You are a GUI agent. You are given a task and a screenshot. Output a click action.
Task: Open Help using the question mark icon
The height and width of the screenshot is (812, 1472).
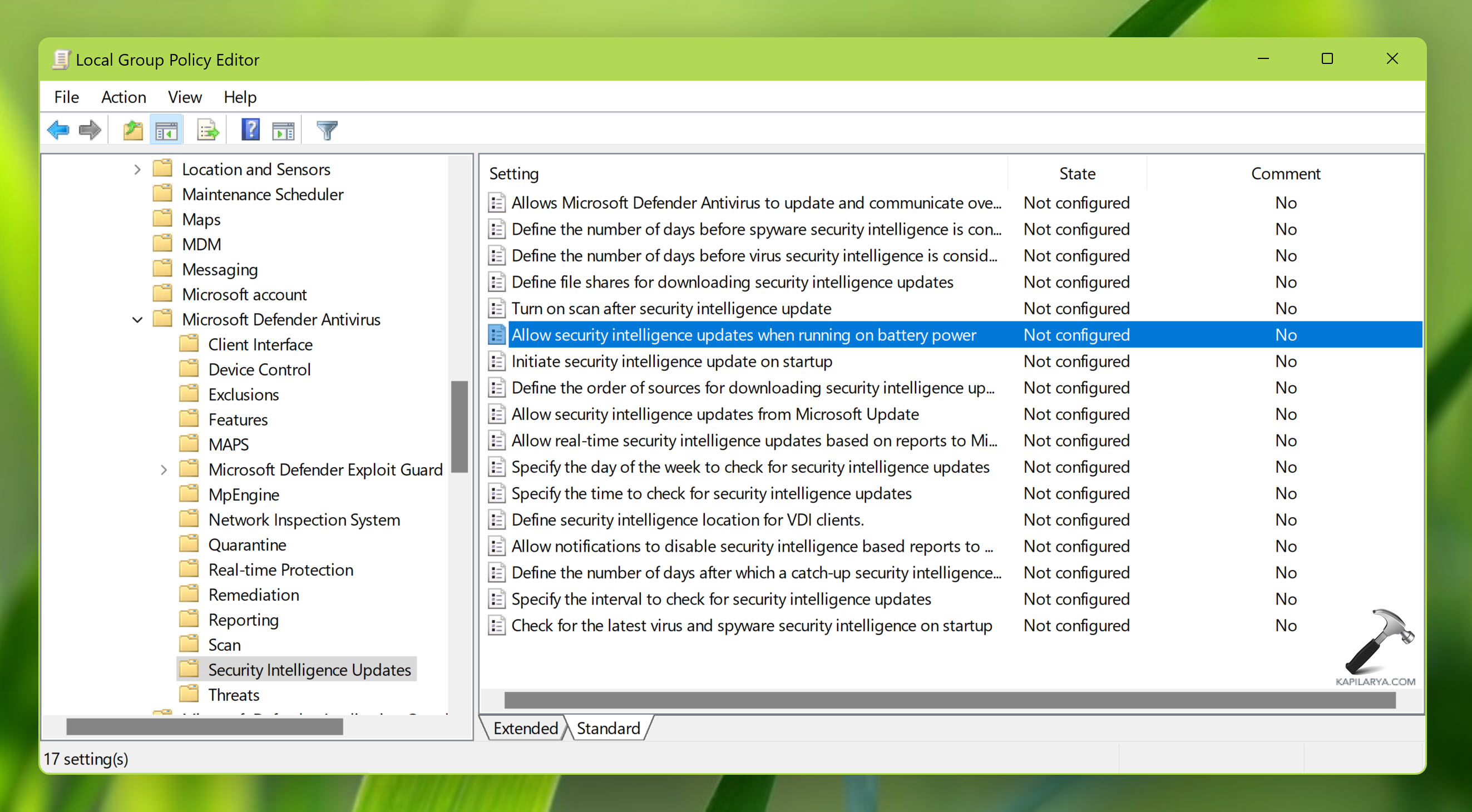[x=250, y=130]
